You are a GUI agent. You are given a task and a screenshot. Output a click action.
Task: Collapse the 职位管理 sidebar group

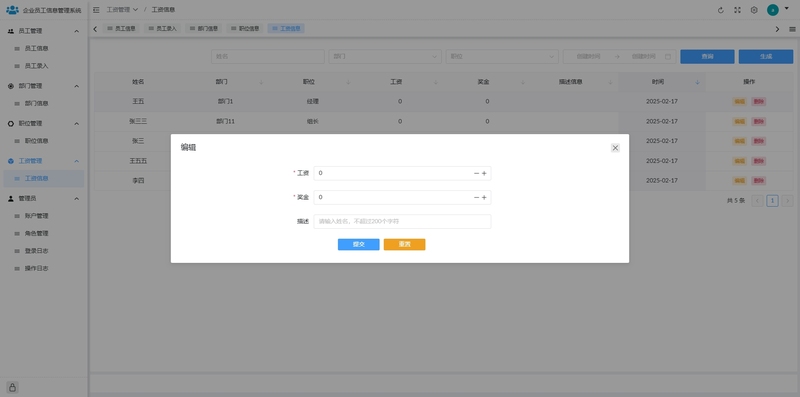pos(77,123)
